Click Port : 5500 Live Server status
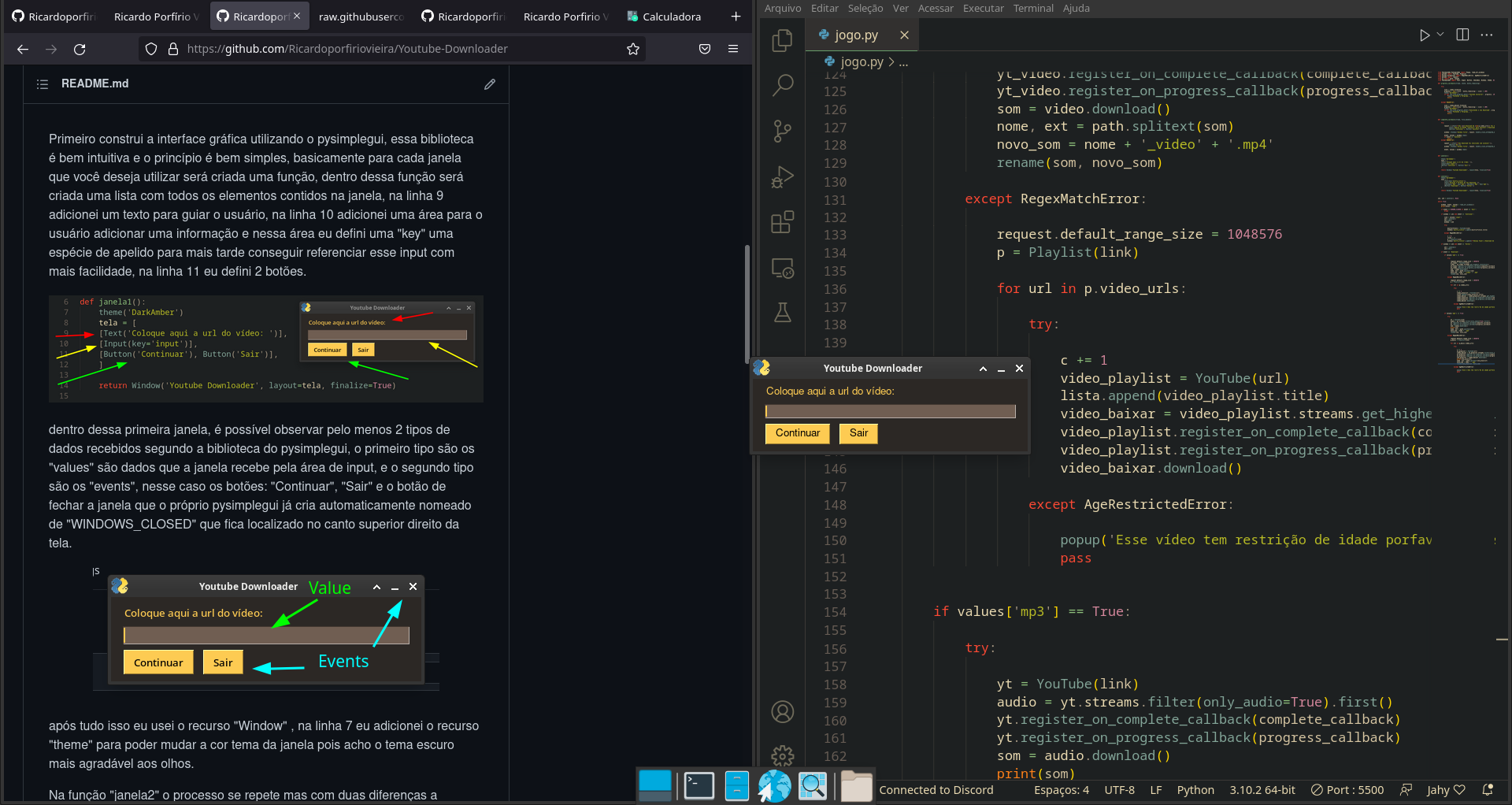 (x=1347, y=790)
